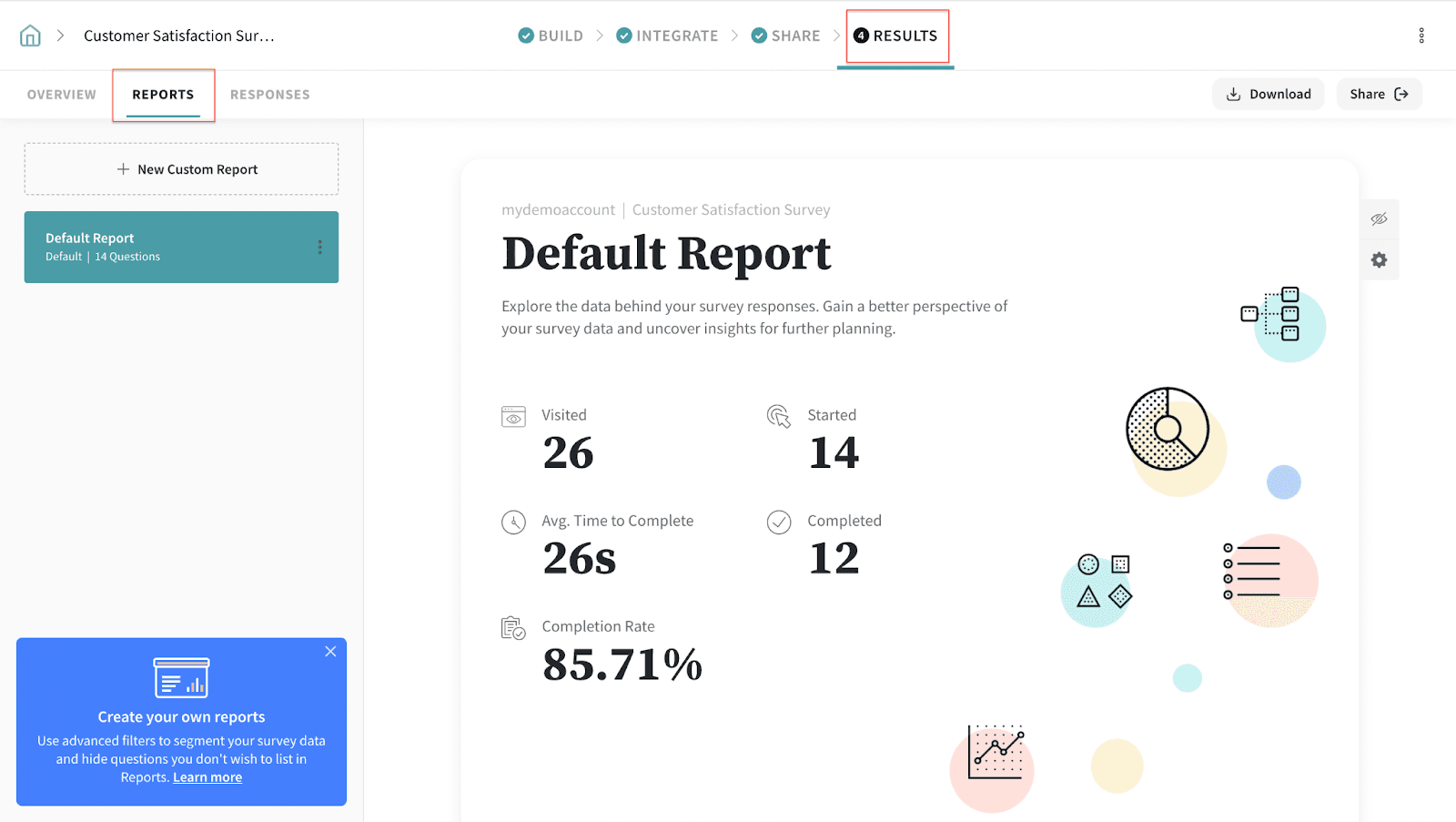
Task: Open the Share step in the workflow
Action: (785, 36)
